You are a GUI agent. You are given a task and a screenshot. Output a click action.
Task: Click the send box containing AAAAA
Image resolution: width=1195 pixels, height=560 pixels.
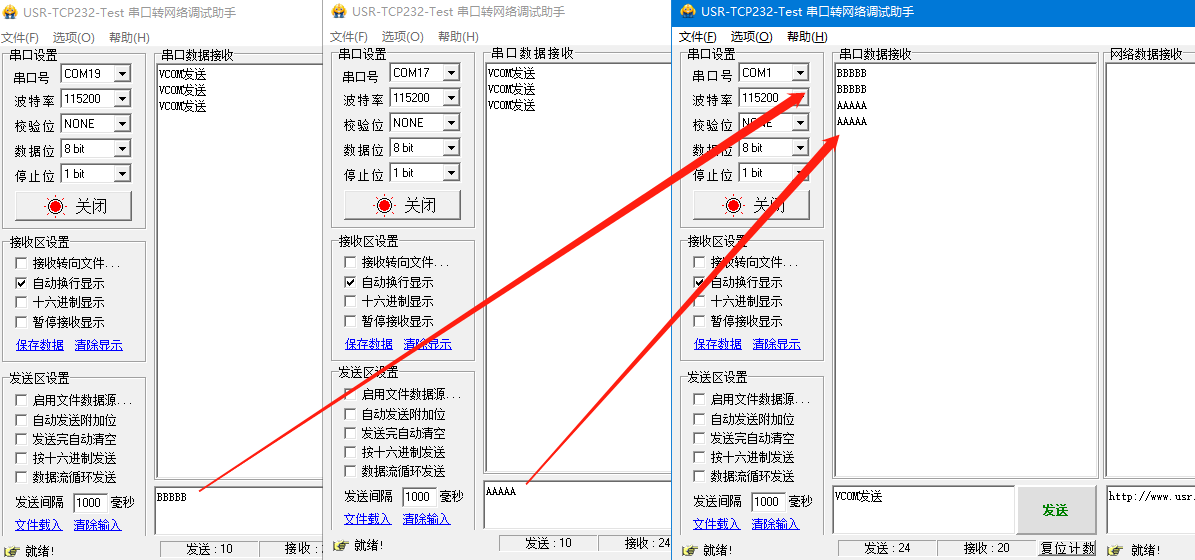coord(576,505)
